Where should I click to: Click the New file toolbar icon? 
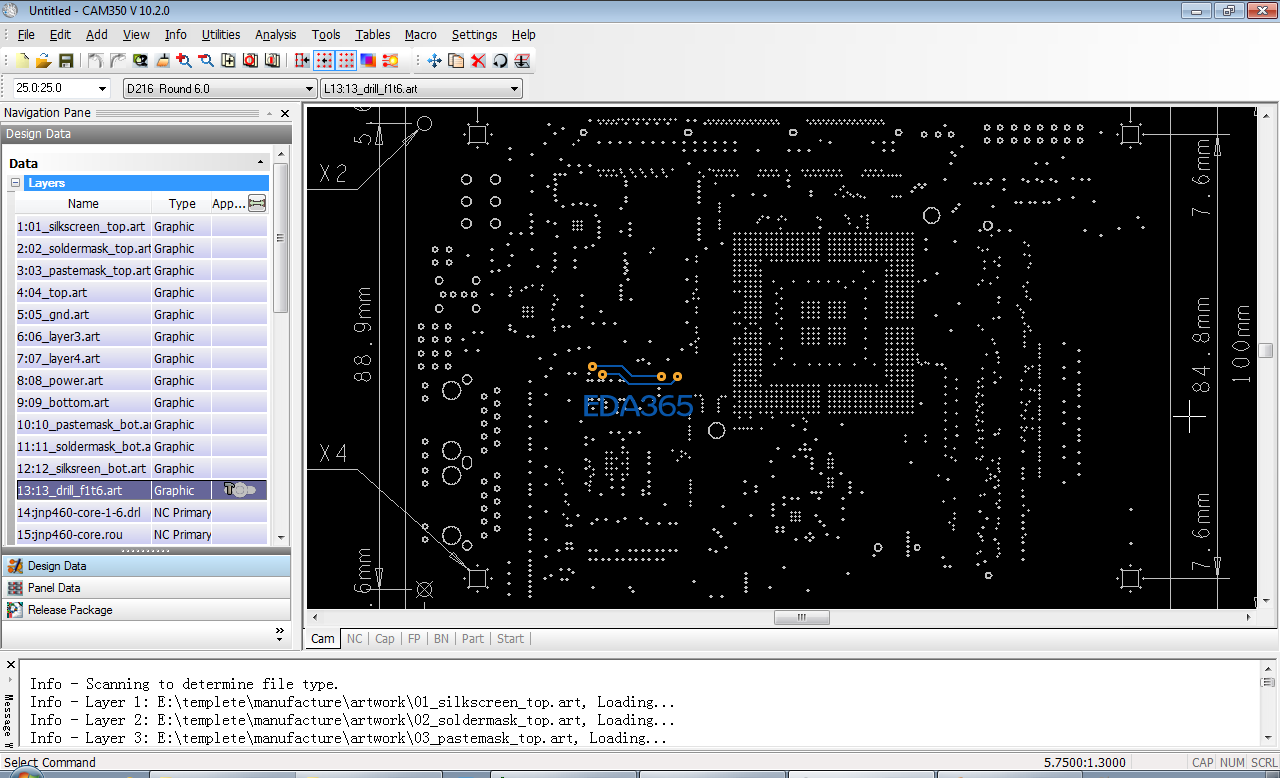[22, 61]
